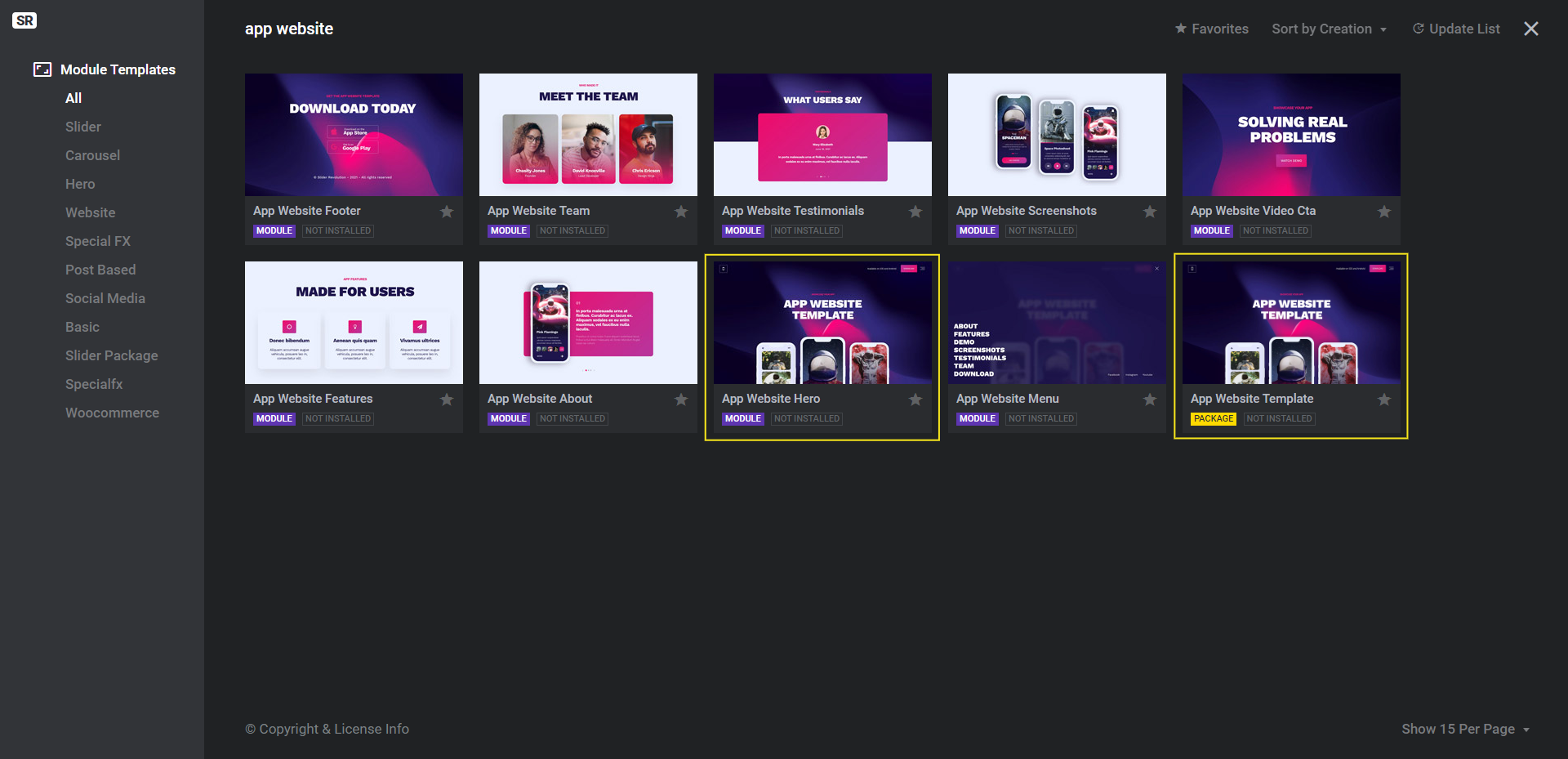Click the SR logo icon
The width and height of the screenshot is (1568, 759).
[x=24, y=20]
